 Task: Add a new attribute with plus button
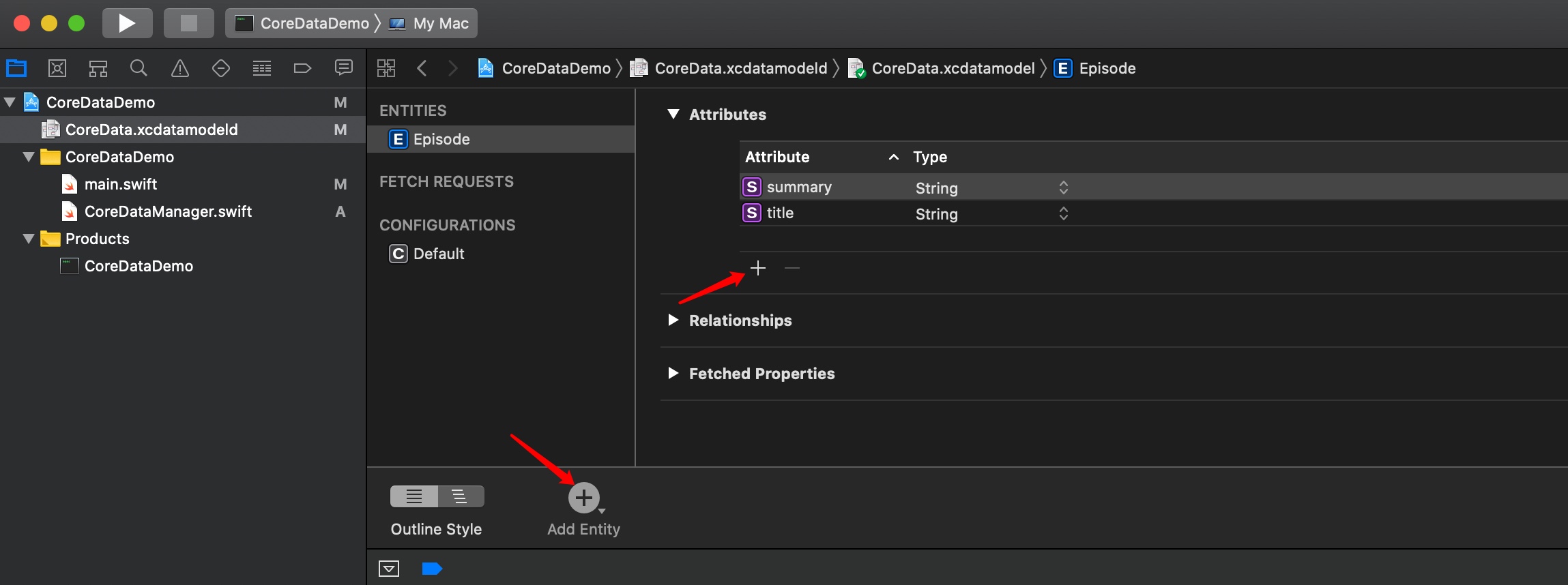pos(758,268)
